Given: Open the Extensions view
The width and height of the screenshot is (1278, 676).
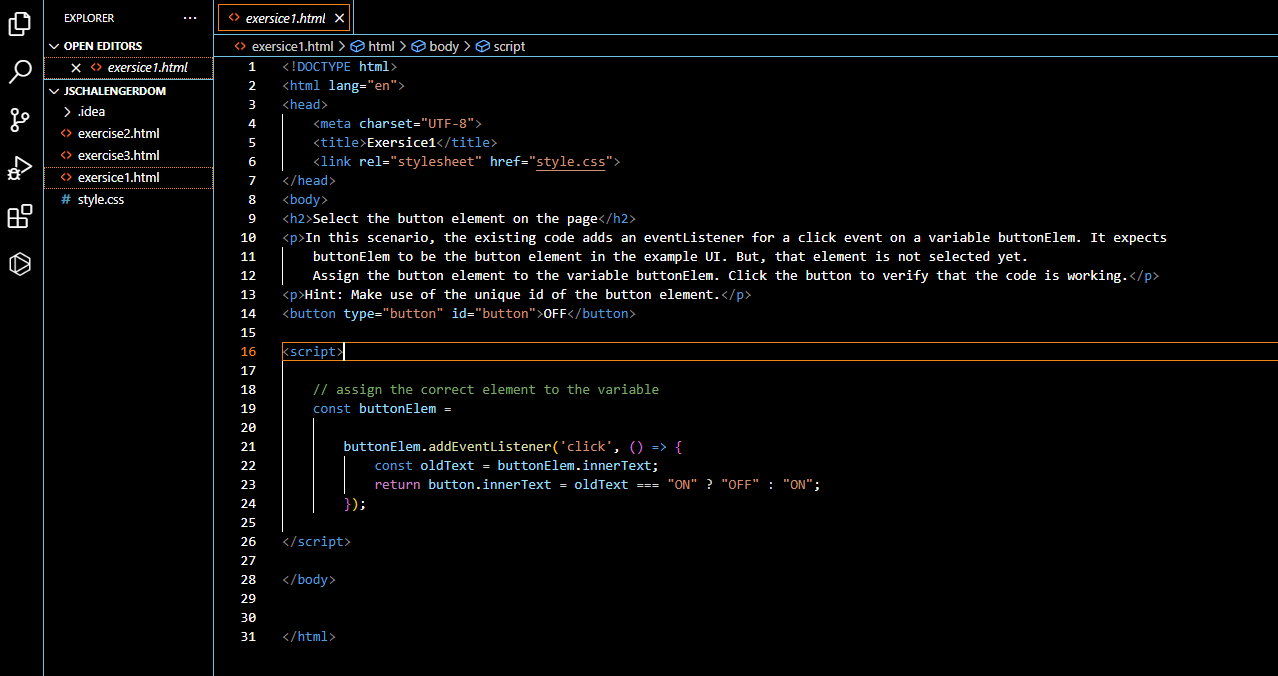Looking at the screenshot, I should pyautogui.click(x=19, y=216).
